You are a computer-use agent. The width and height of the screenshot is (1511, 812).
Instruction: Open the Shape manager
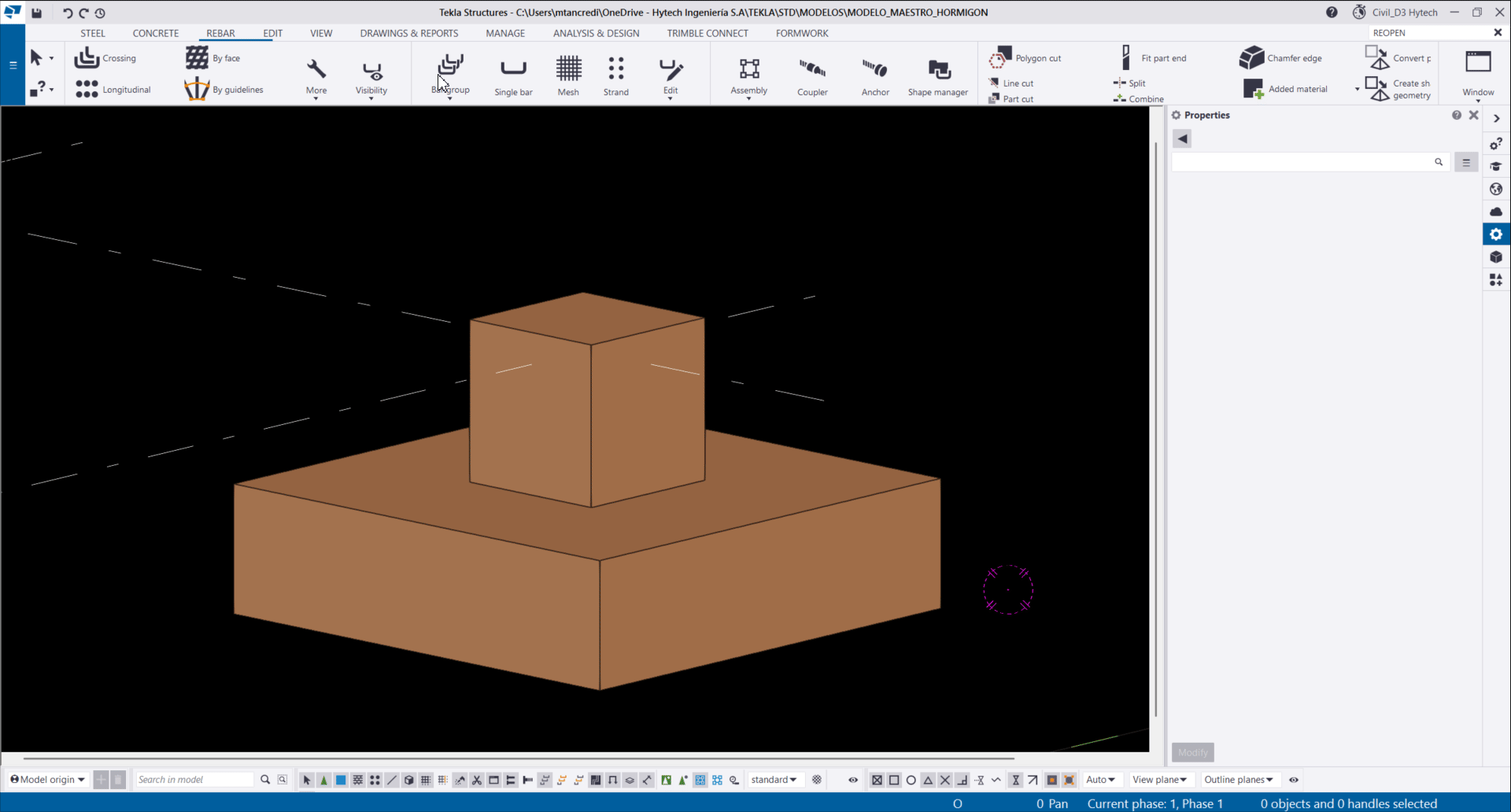[938, 76]
